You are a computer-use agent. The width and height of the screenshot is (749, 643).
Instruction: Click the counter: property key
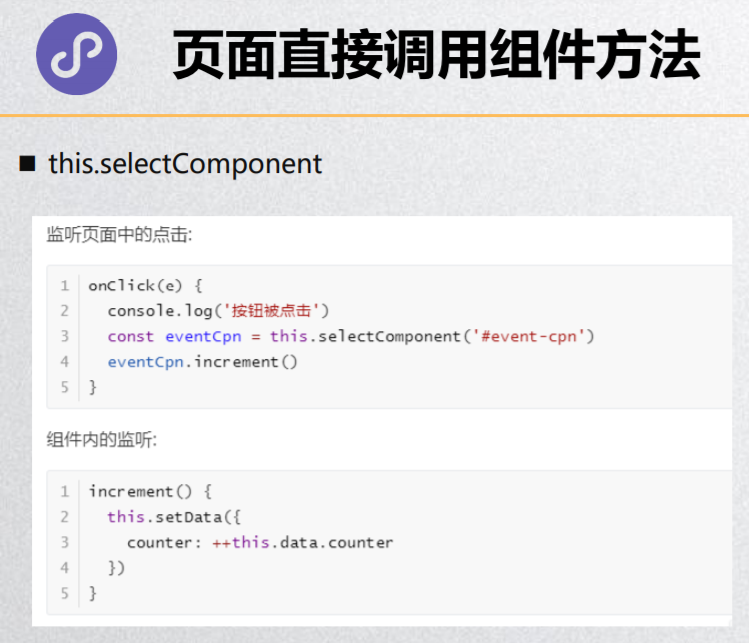pyautogui.click(x=164, y=543)
